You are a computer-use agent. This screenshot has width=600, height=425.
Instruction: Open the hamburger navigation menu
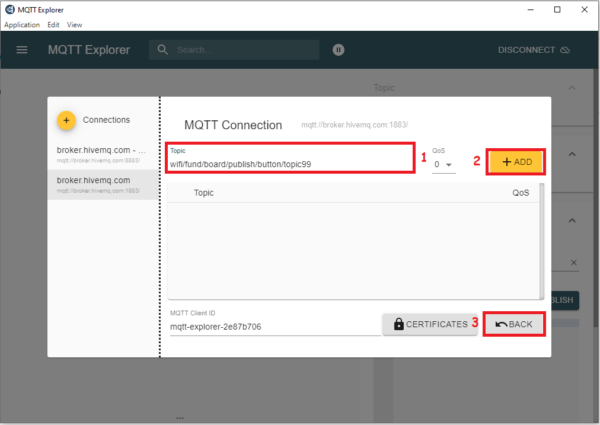22,49
